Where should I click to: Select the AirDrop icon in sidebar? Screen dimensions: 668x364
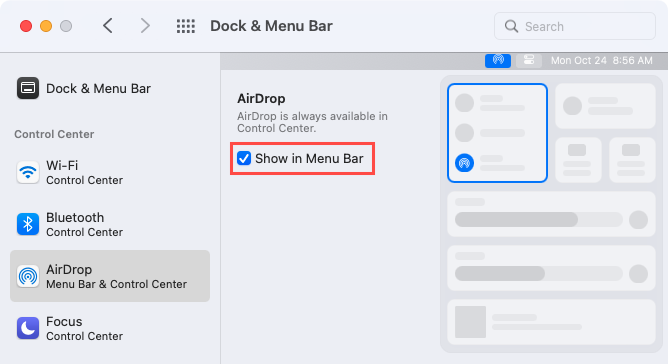28,276
